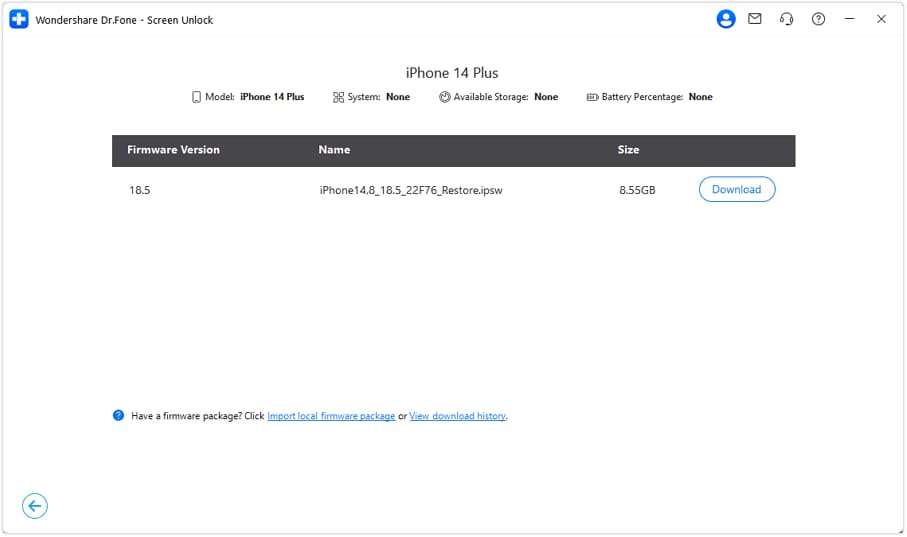Image resolution: width=907 pixels, height=537 pixels.
Task: Click the blue question mark beside firmware hint
Action: pyautogui.click(x=119, y=415)
